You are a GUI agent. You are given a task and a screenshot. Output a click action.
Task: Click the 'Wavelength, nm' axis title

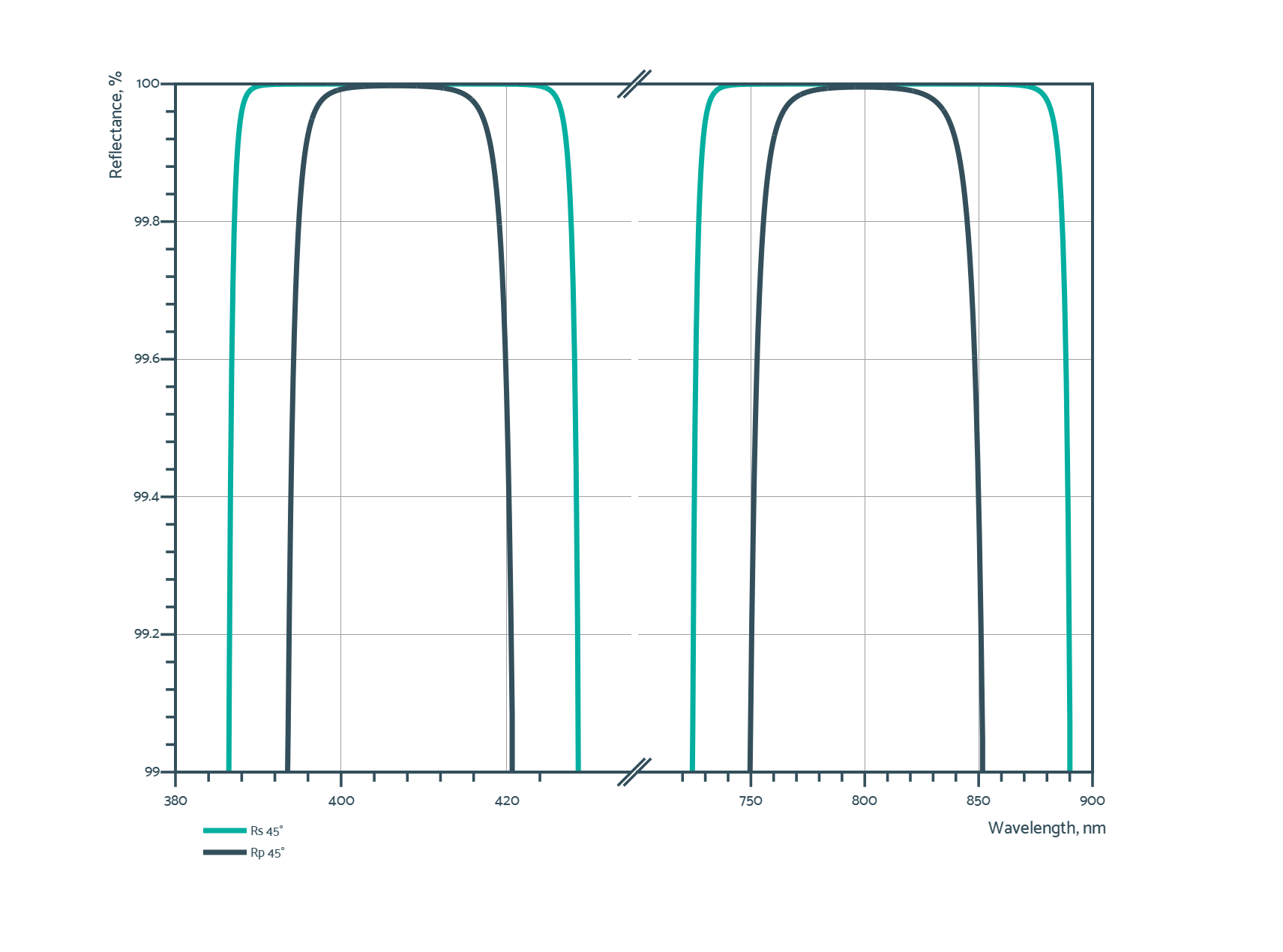tap(1047, 828)
